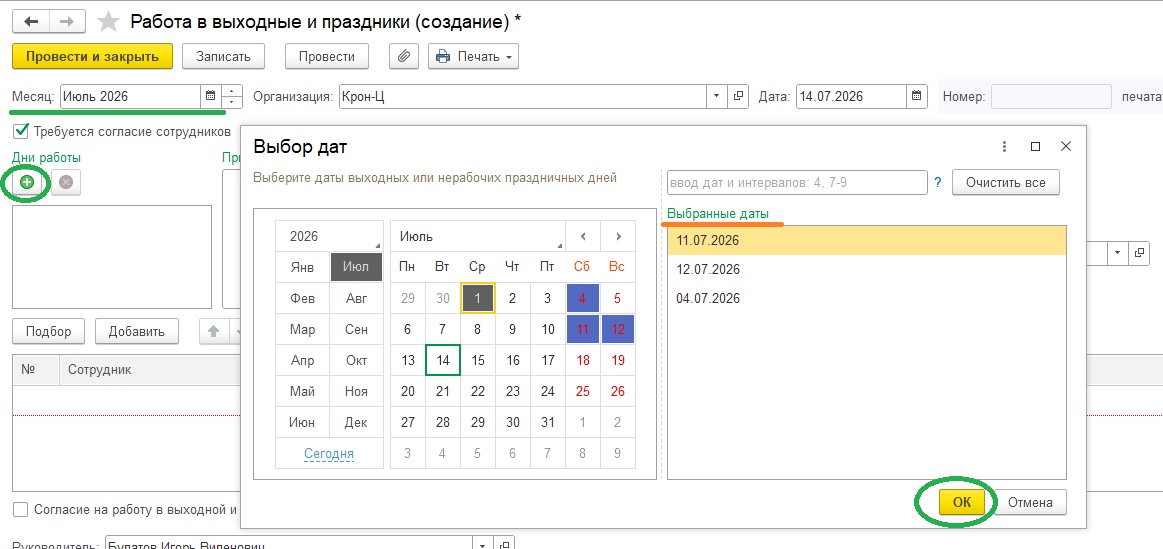This screenshot has width=1163, height=549.
Task: Click Friday 31 in July calendar
Action: coord(547,423)
